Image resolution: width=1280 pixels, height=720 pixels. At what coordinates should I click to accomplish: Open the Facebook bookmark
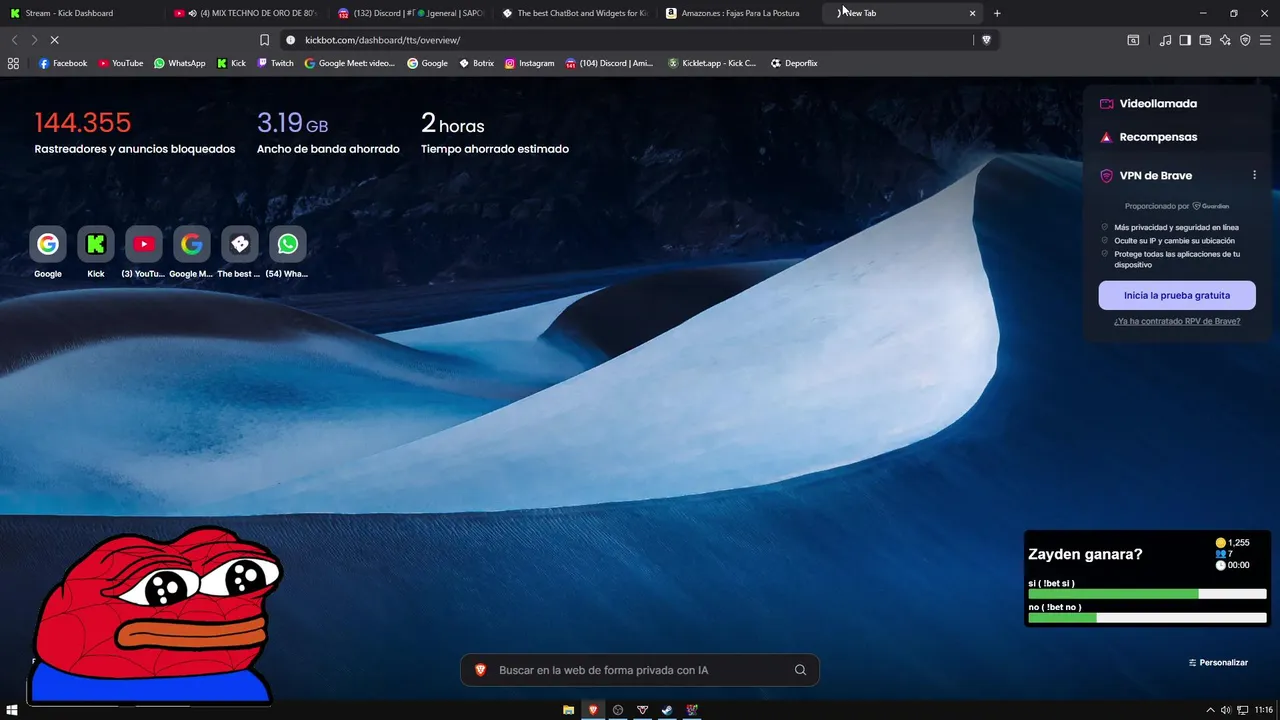[x=63, y=63]
